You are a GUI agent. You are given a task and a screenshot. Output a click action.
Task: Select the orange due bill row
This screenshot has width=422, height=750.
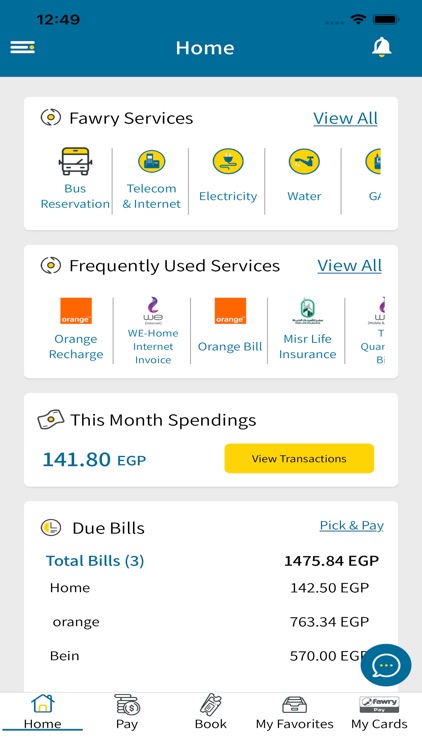(x=211, y=622)
